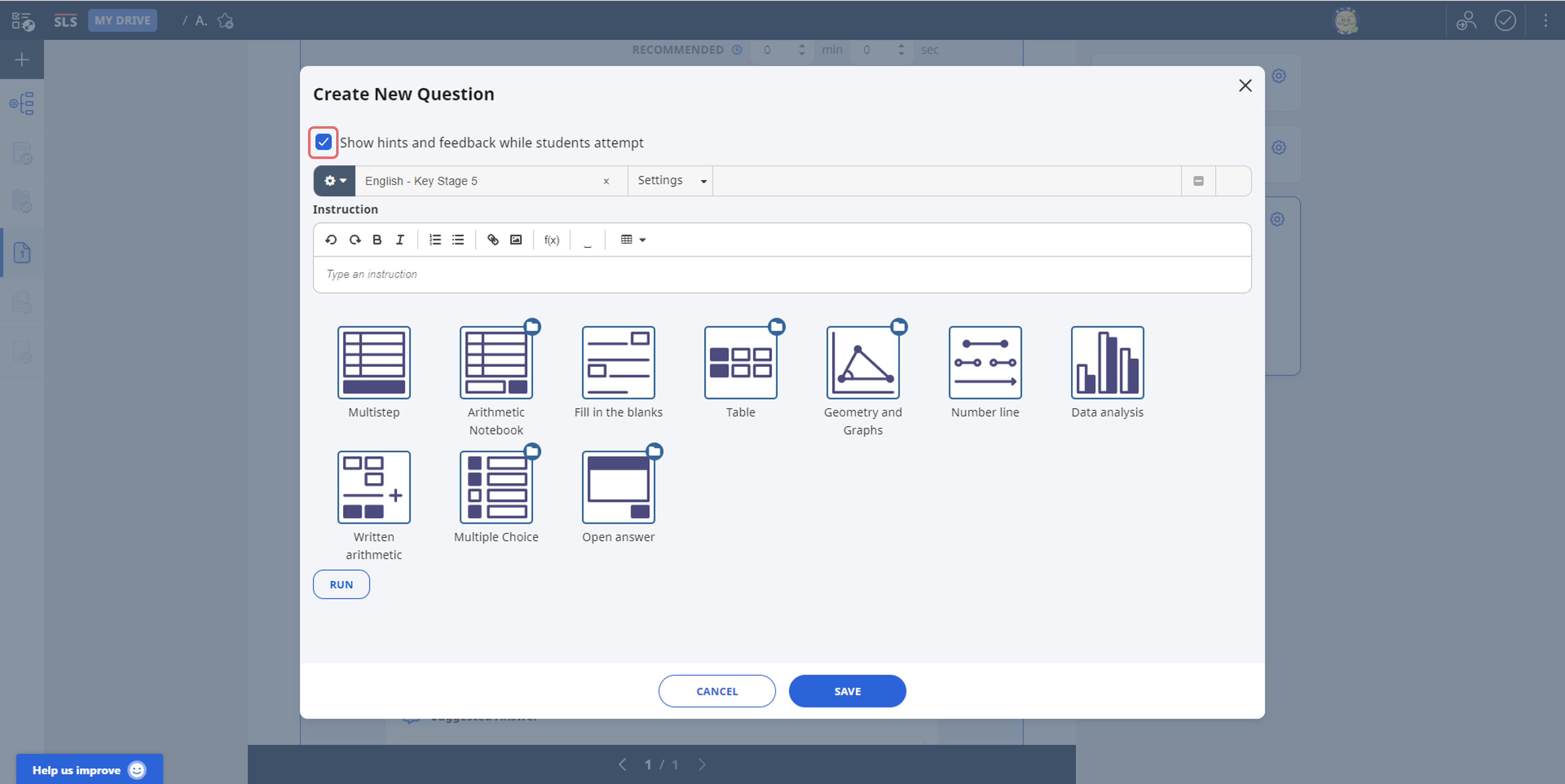Click into the instruction text field

[x=781, y=274]
